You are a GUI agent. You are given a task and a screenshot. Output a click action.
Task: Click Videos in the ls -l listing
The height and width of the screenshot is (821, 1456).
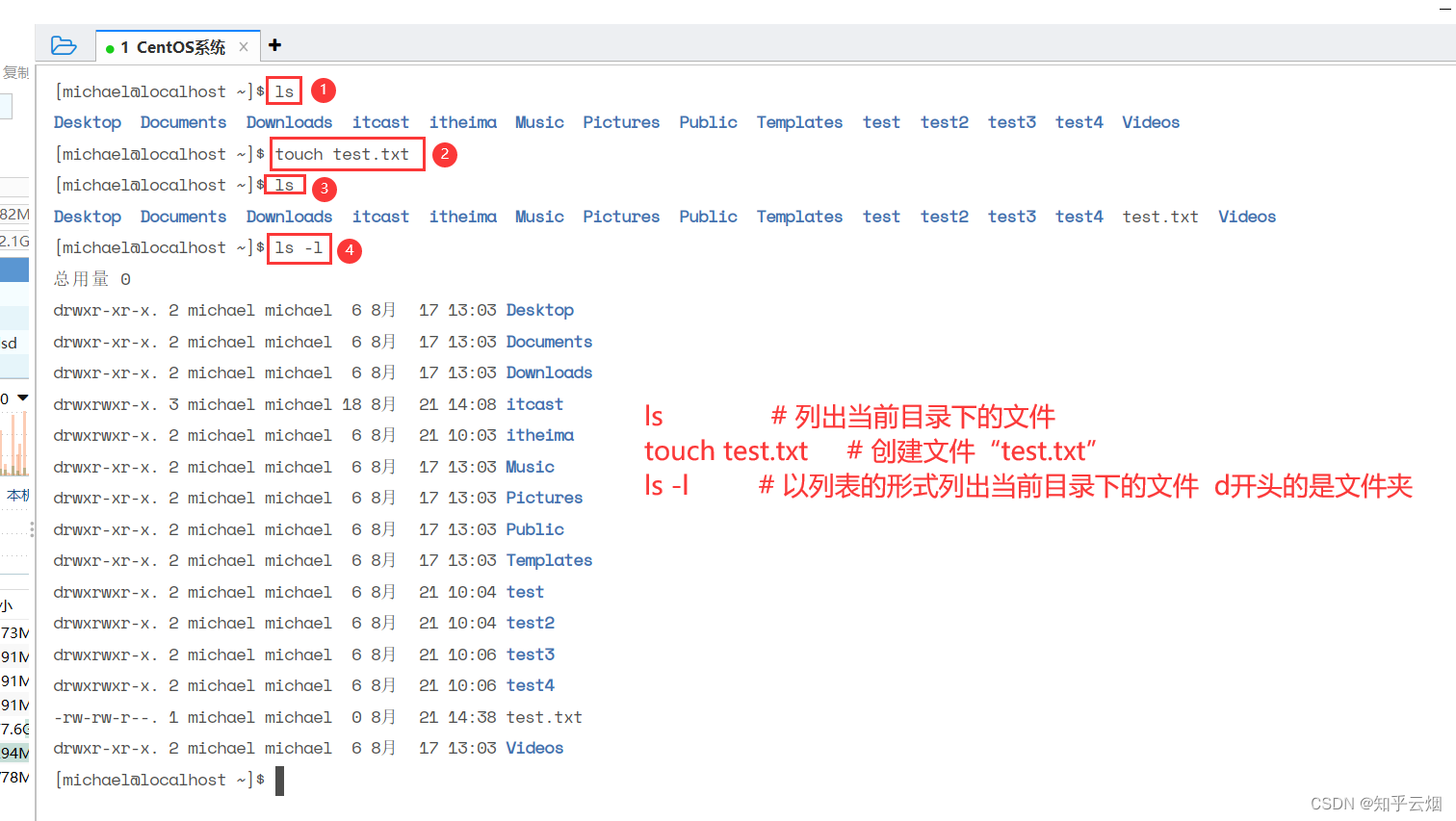tap(535, 748)
